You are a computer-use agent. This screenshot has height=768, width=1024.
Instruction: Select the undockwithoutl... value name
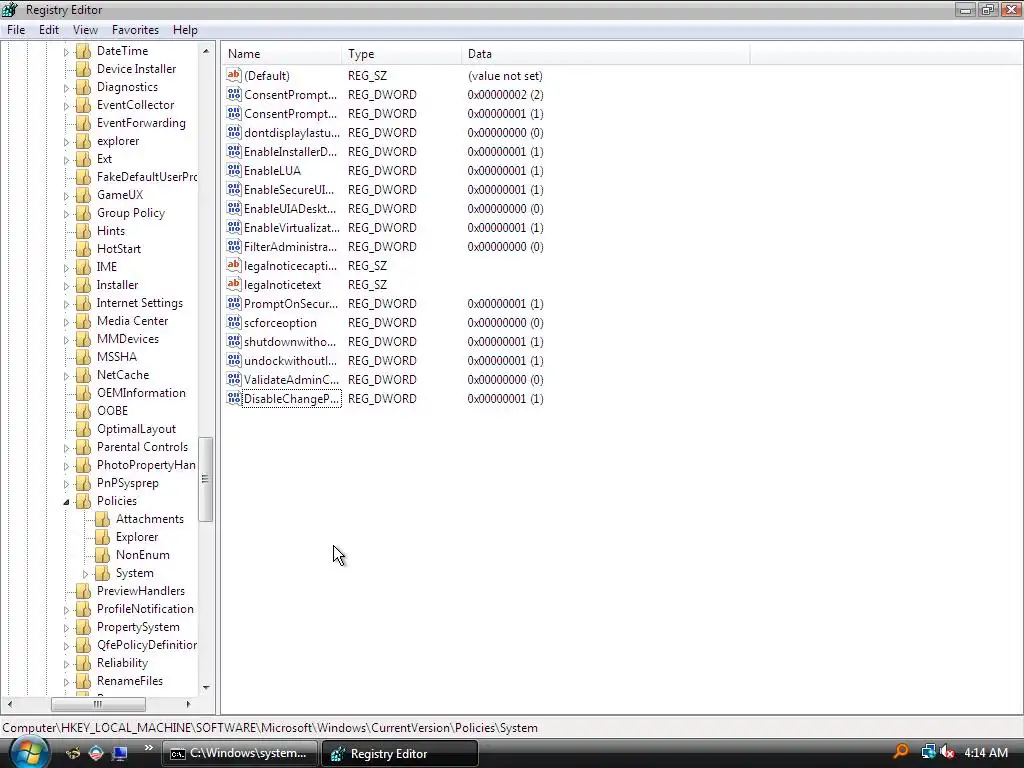click(x=291, y=360)
